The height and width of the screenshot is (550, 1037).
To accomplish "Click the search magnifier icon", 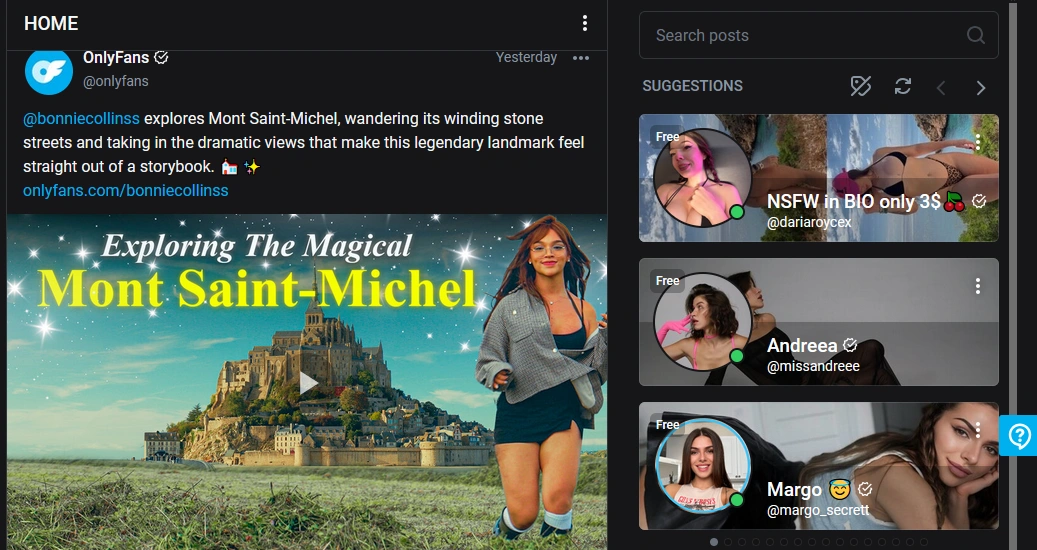I will tap(976, 35).
